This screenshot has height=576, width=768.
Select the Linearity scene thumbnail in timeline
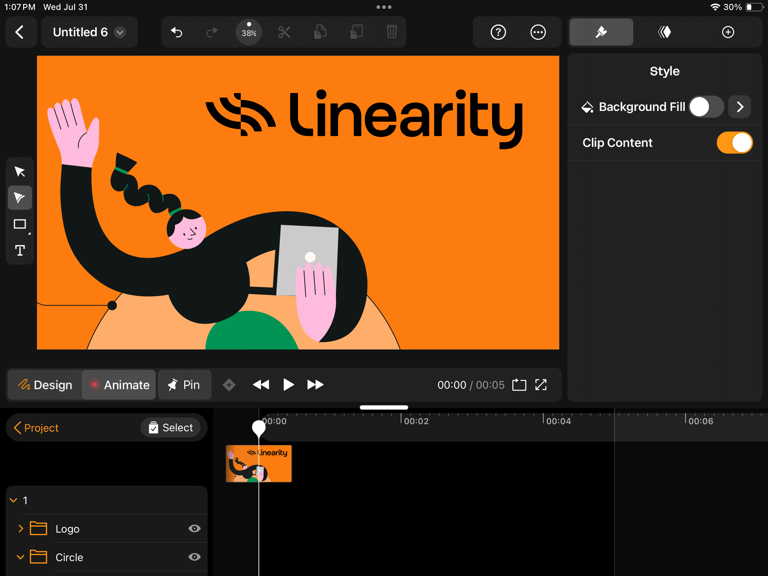point(259,463)
